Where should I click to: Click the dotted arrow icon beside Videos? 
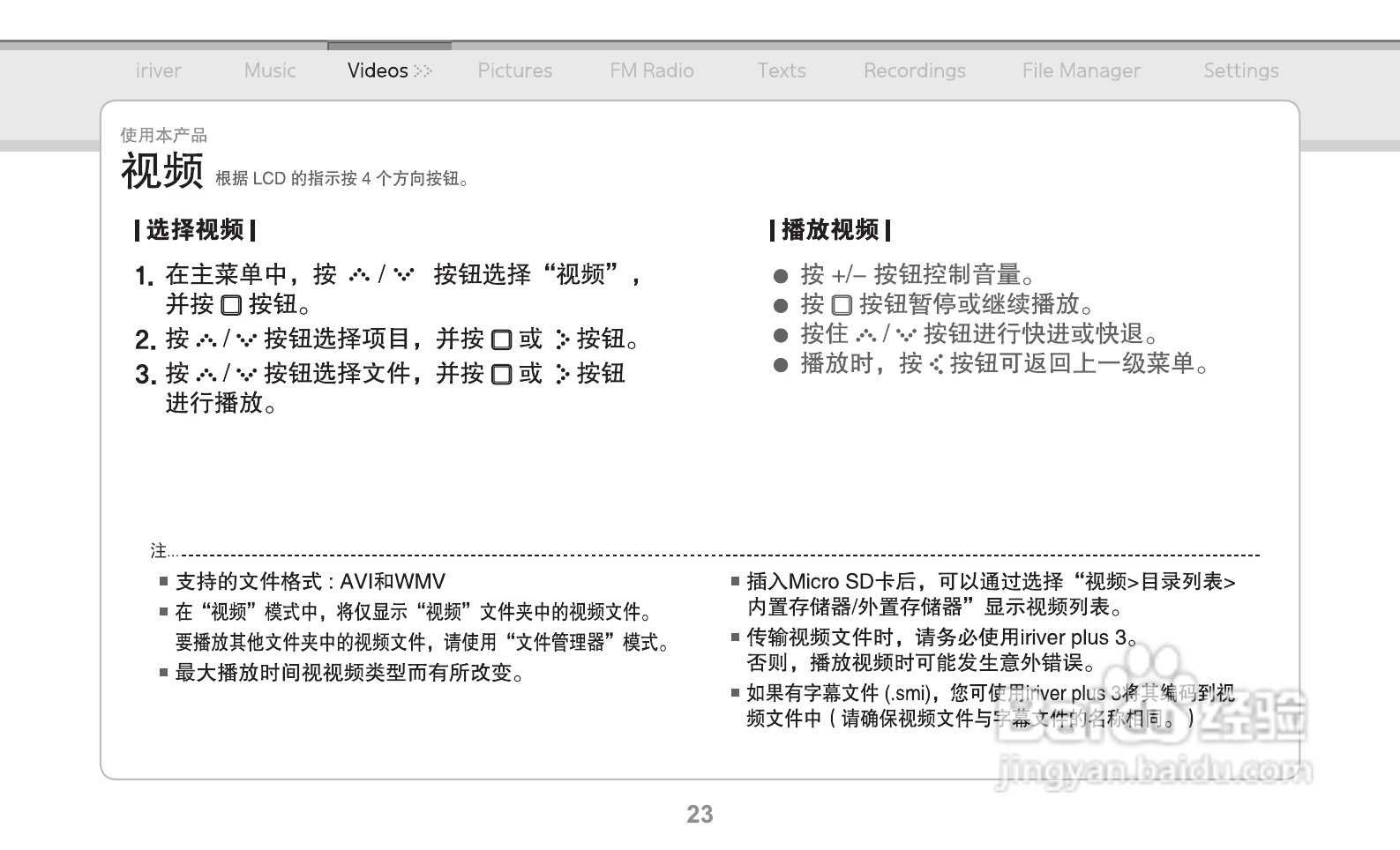pyautogui.click(x=423, y=71)
